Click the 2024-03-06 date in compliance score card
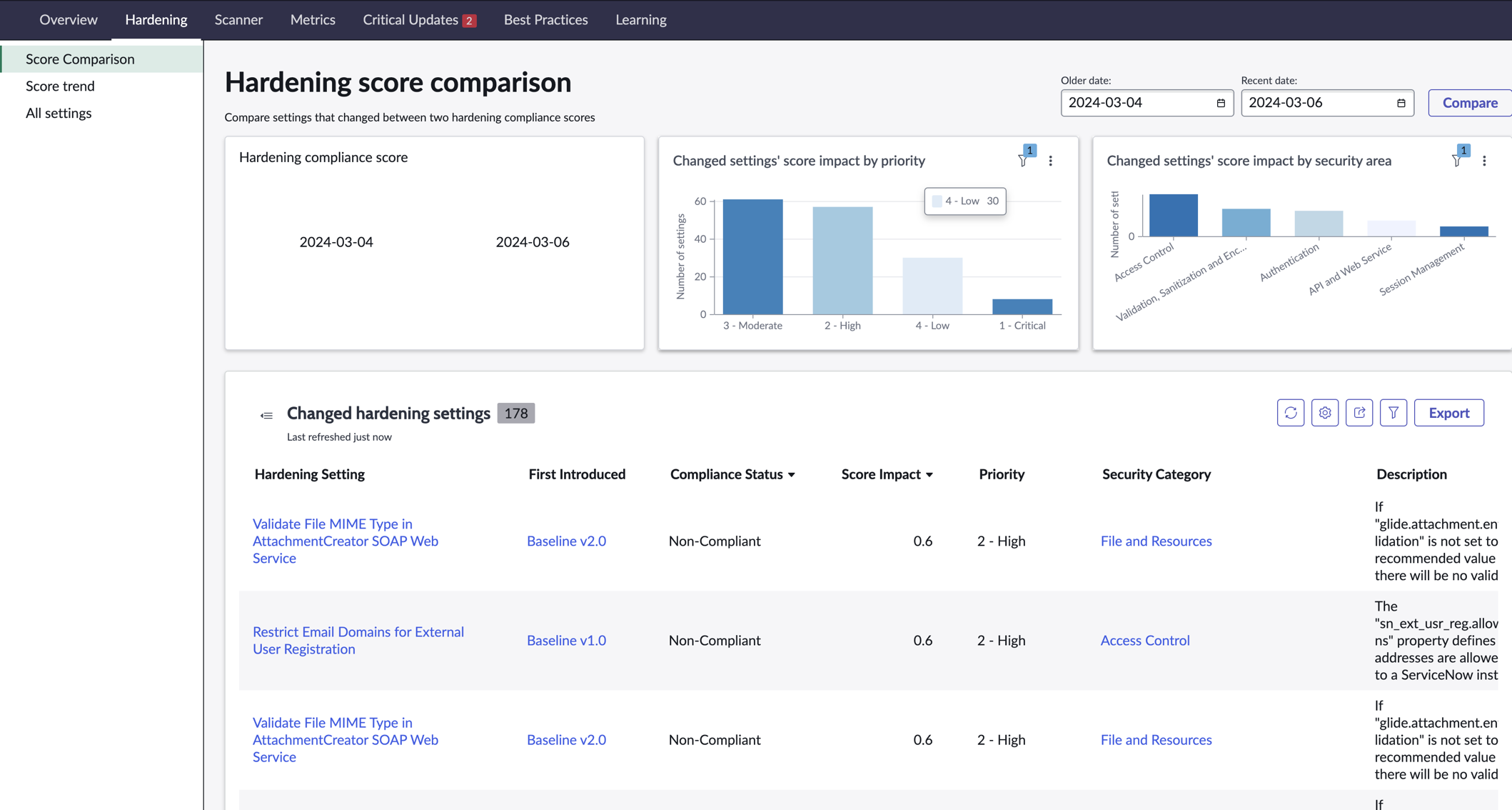The width and height of the screenshot is (1512, 810). pyautogui.click(x=533, y=242)
